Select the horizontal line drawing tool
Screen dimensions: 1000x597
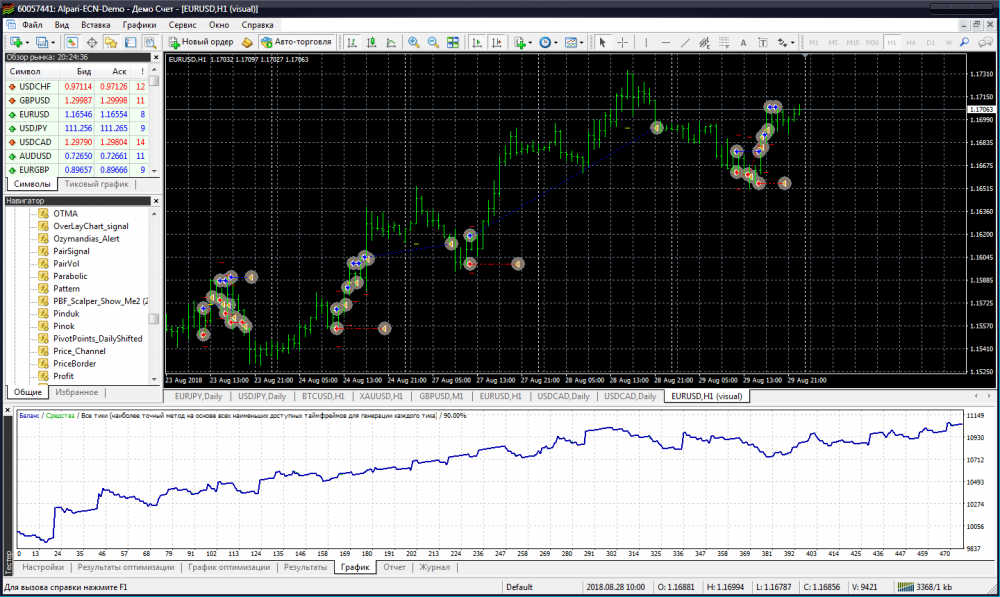[x=666, y=42]
